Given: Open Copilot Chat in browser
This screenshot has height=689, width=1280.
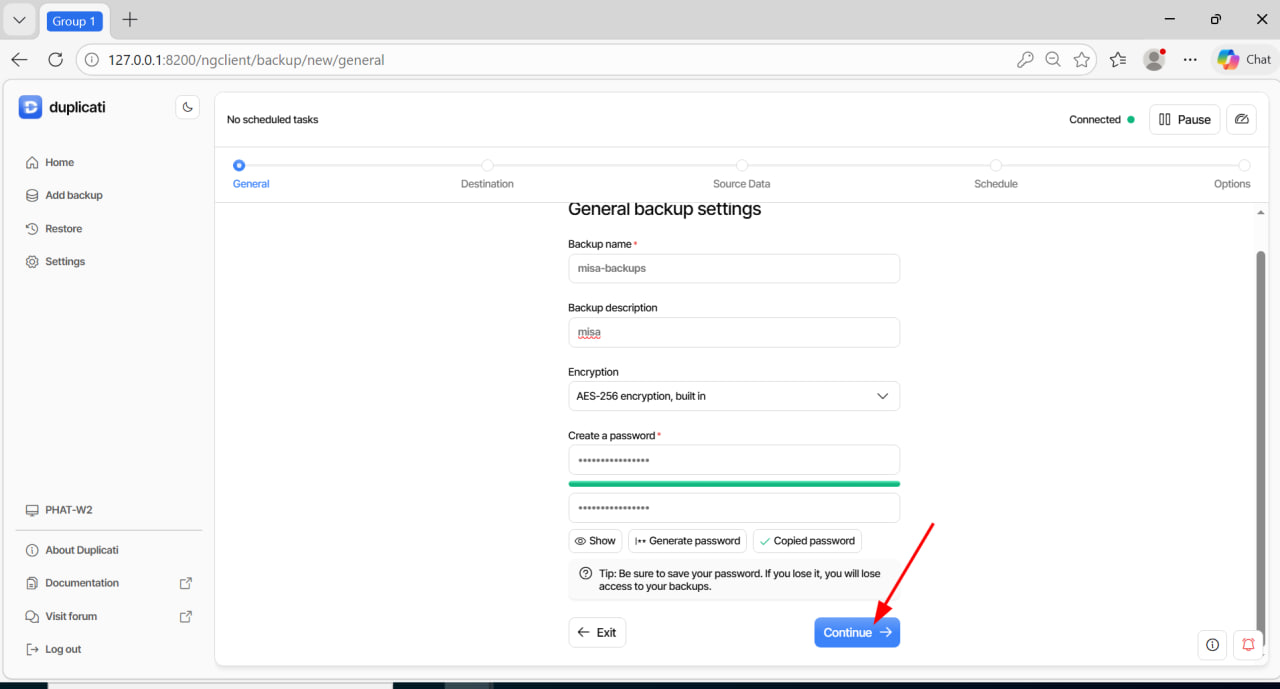Looking at the screenshot, I should [x=1244, y=60].
